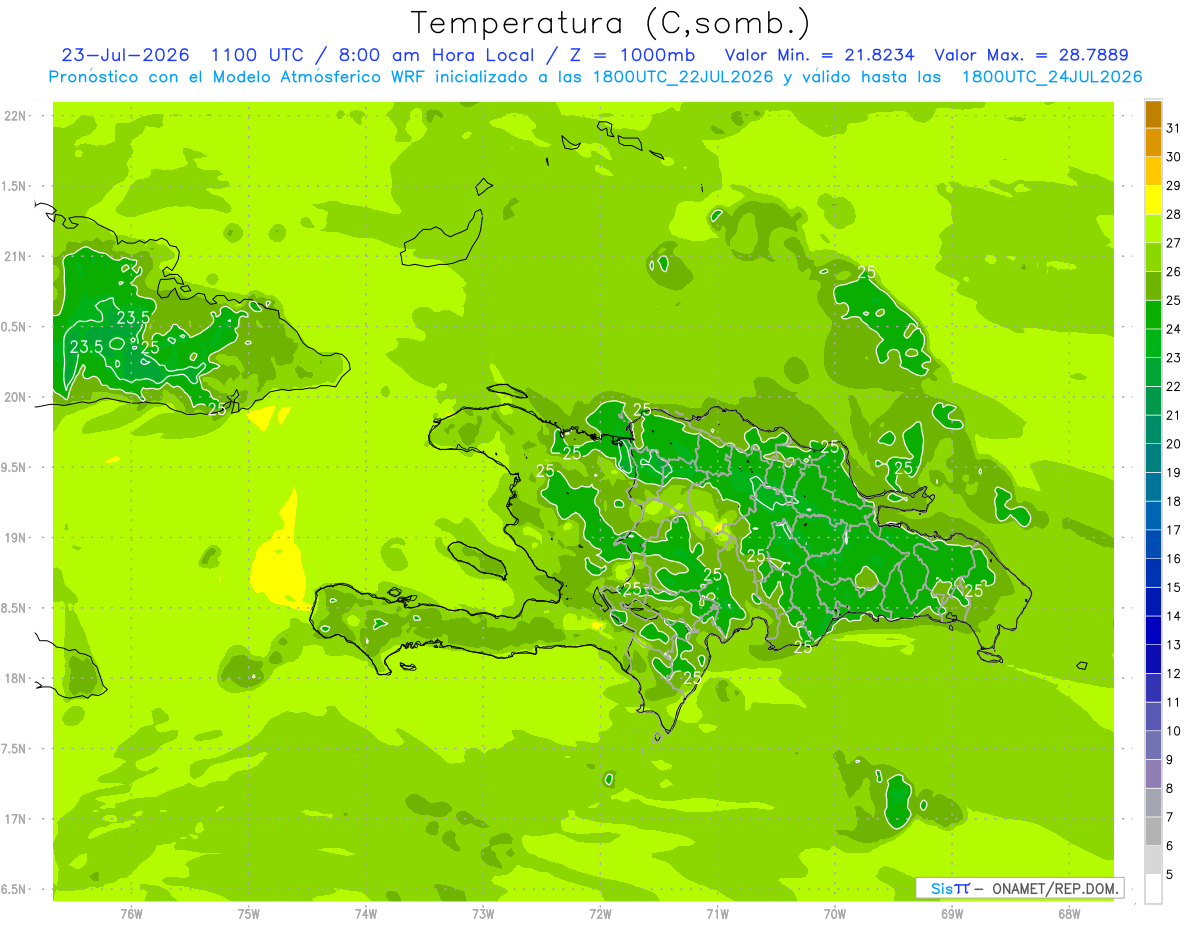1200x927 pixels.
Task: Click the "72W" longitude label
Action: [x=600, y=913]
